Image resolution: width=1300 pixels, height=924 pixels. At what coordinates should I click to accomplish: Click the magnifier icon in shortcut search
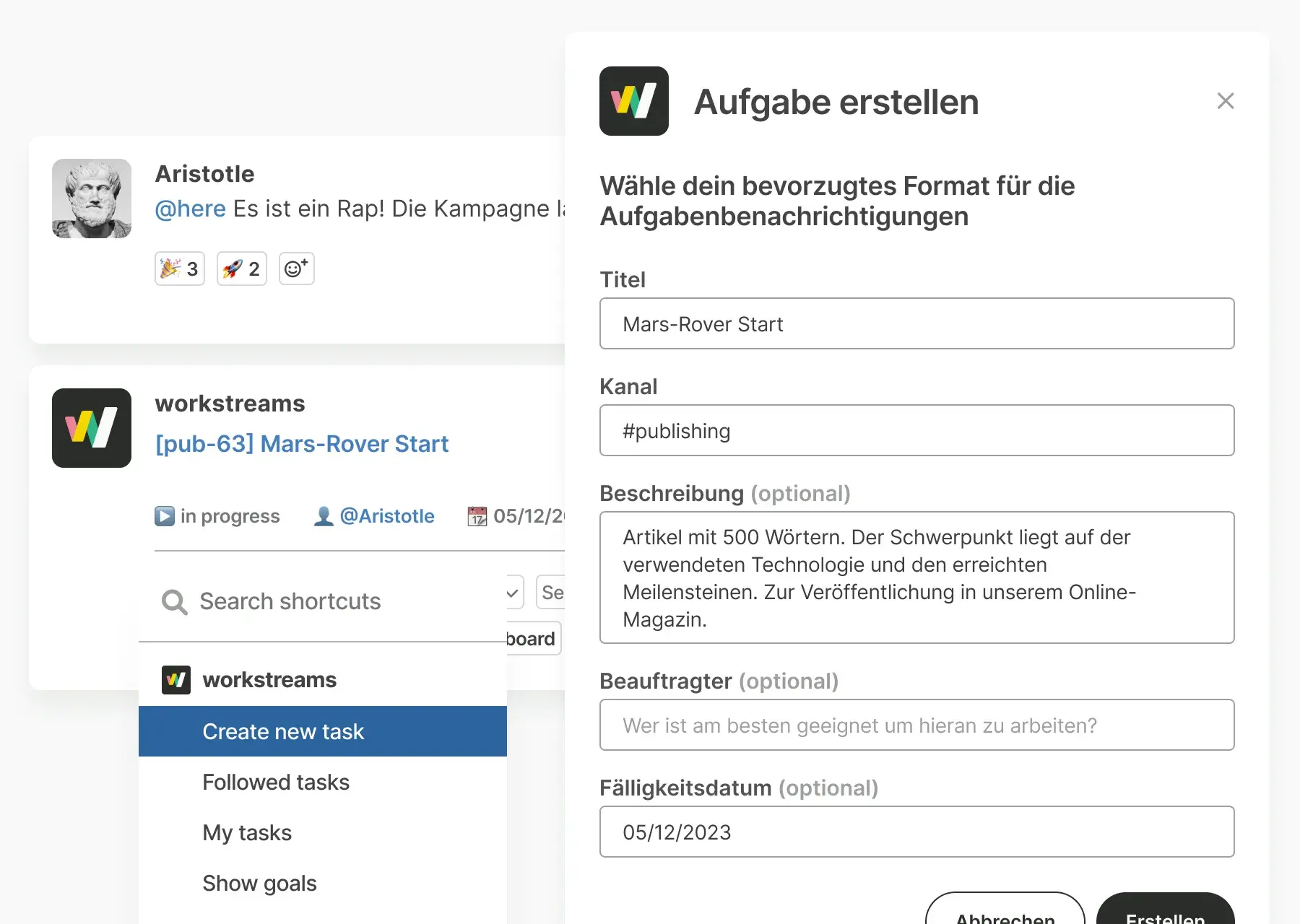[174, 601]
